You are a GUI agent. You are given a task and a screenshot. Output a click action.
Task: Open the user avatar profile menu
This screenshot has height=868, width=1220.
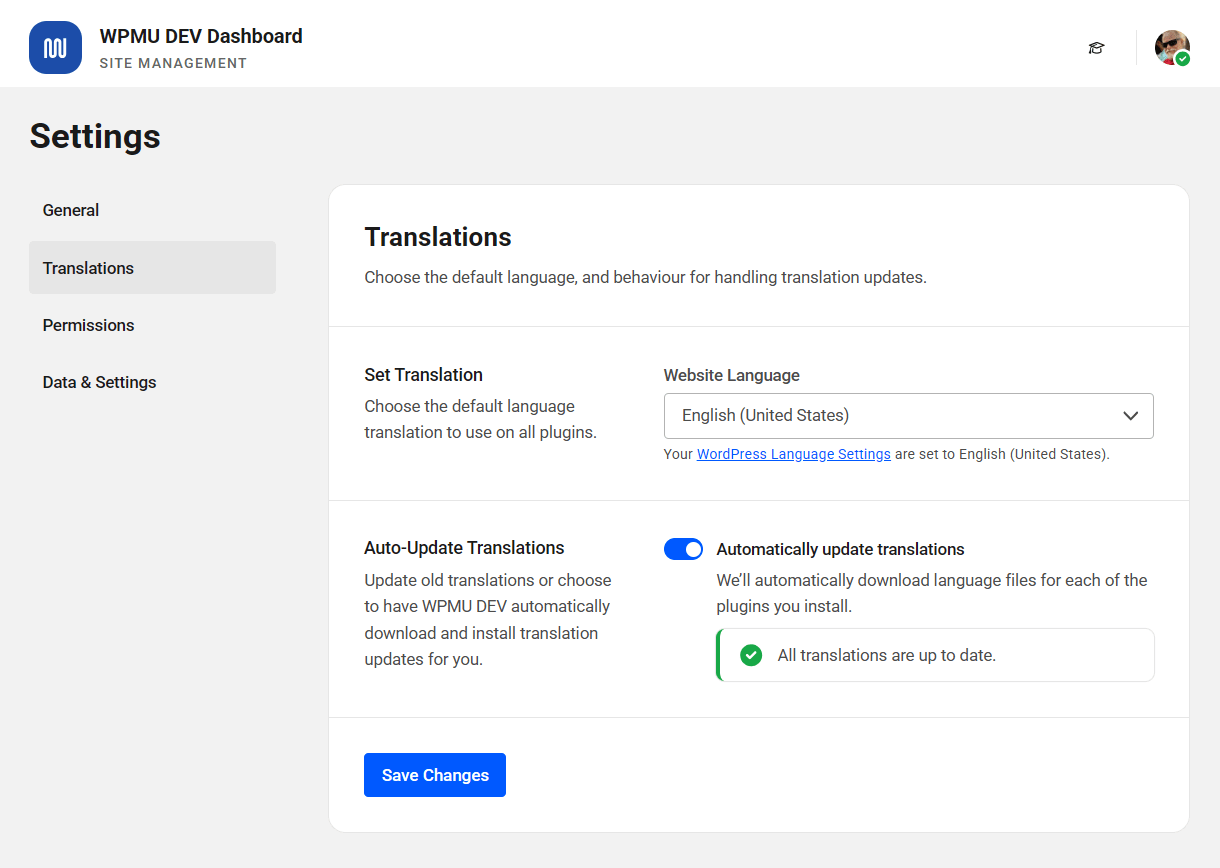[x=1172, y=48]
